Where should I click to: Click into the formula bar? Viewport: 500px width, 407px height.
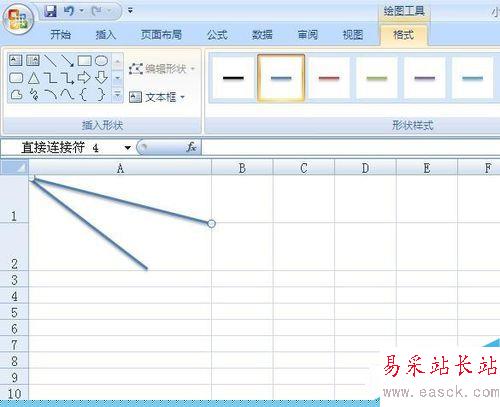(351, 147)
